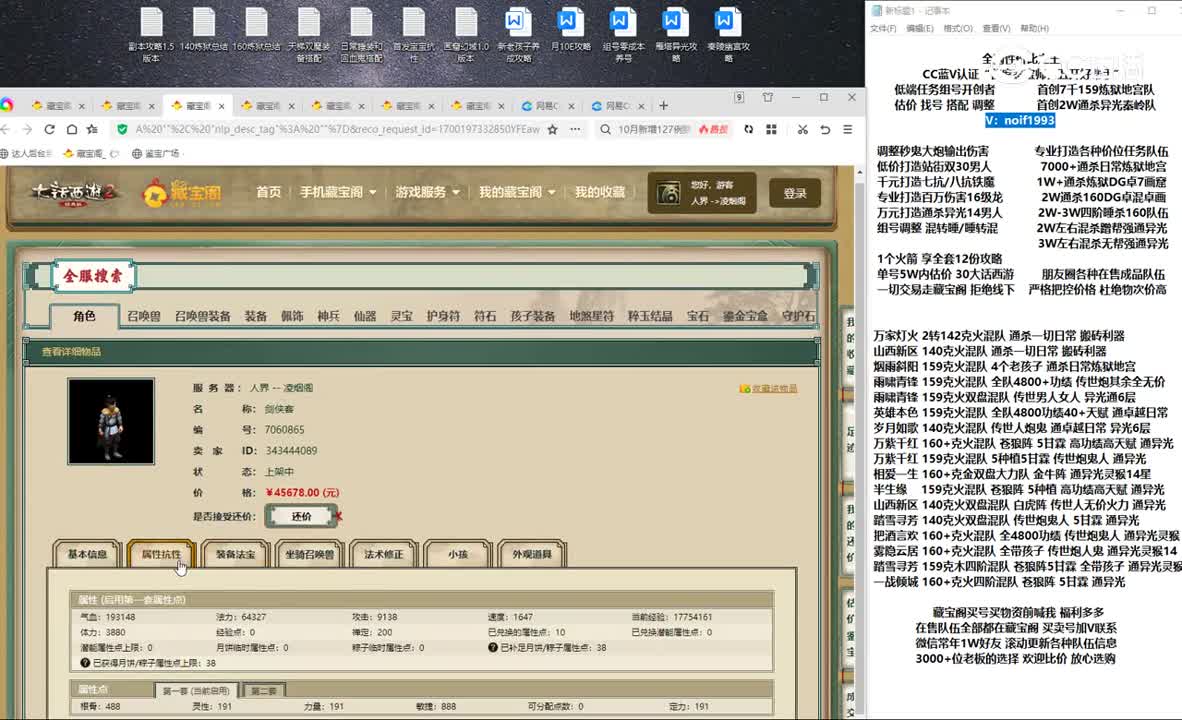
Task: Click the 藏宝阁 site logo
Action: click(182, 193)
